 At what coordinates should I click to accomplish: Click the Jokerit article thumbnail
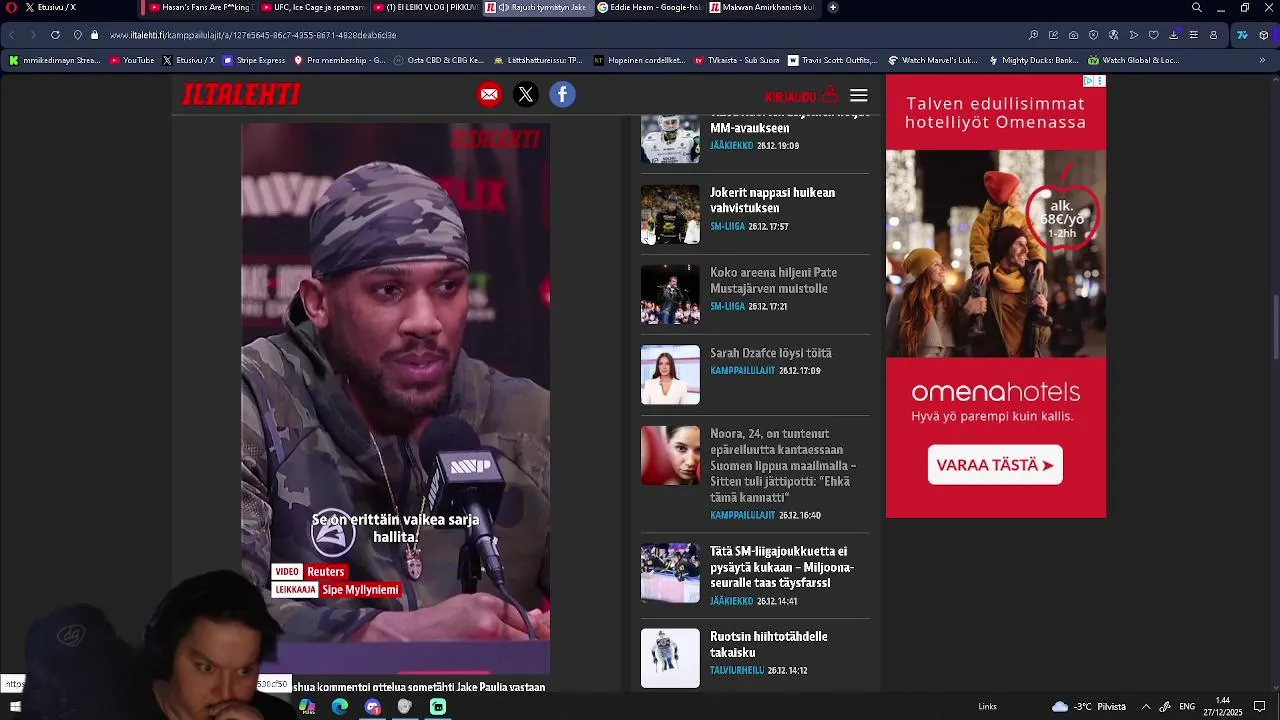click(670, 214)
